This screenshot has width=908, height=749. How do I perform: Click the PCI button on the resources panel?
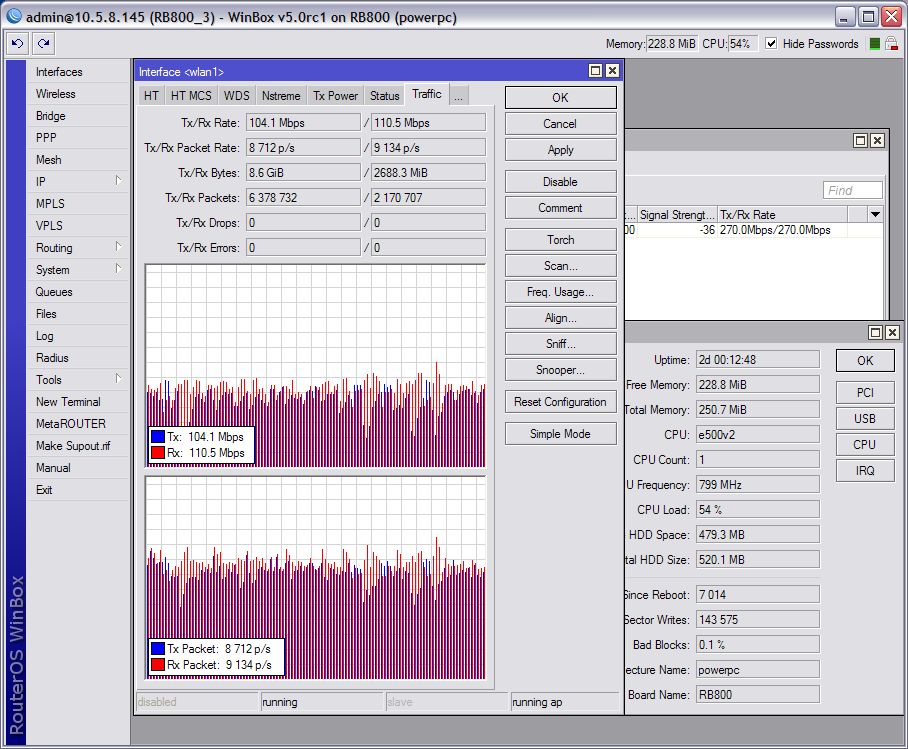tap(866, 392)
